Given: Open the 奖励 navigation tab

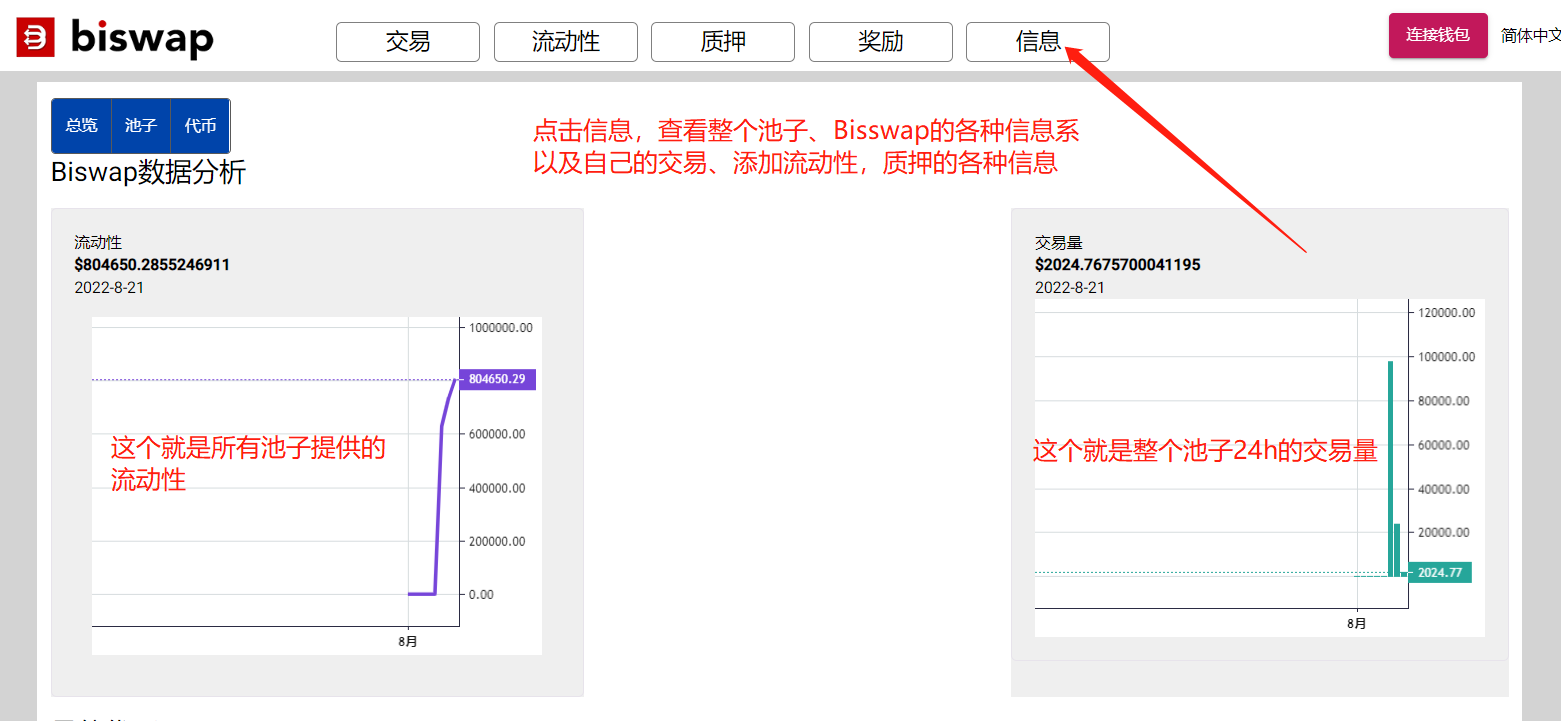Looking at the screenshot, I should tap(881, 42).
